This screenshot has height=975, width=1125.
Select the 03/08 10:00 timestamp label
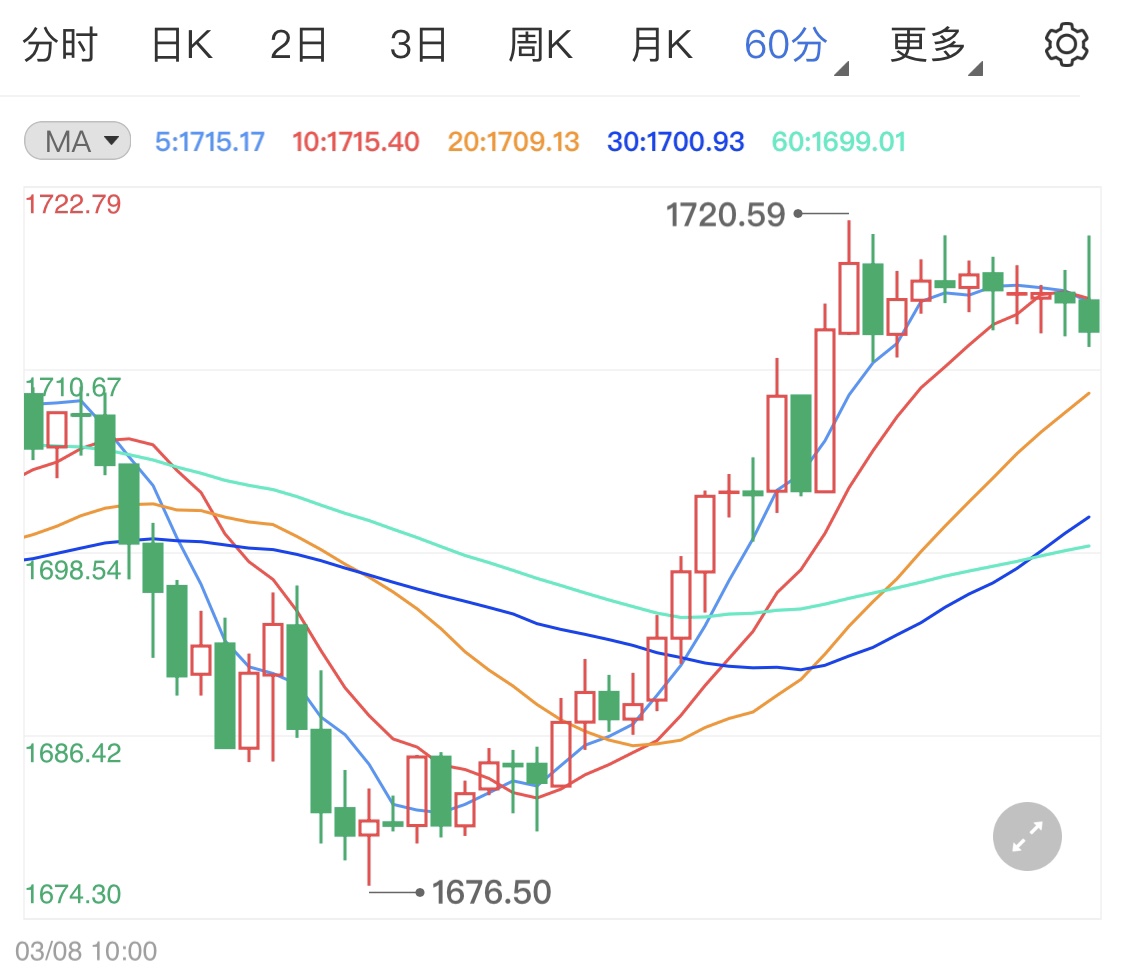point(77,950)
